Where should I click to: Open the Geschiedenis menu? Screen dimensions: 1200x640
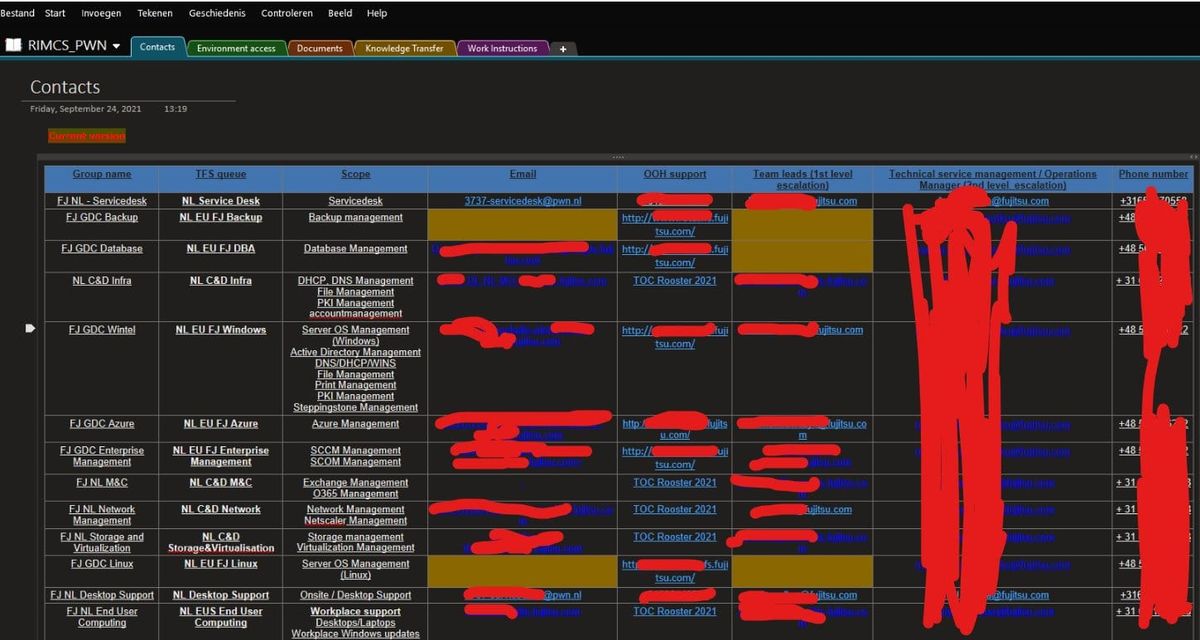(x=216, y=13)
